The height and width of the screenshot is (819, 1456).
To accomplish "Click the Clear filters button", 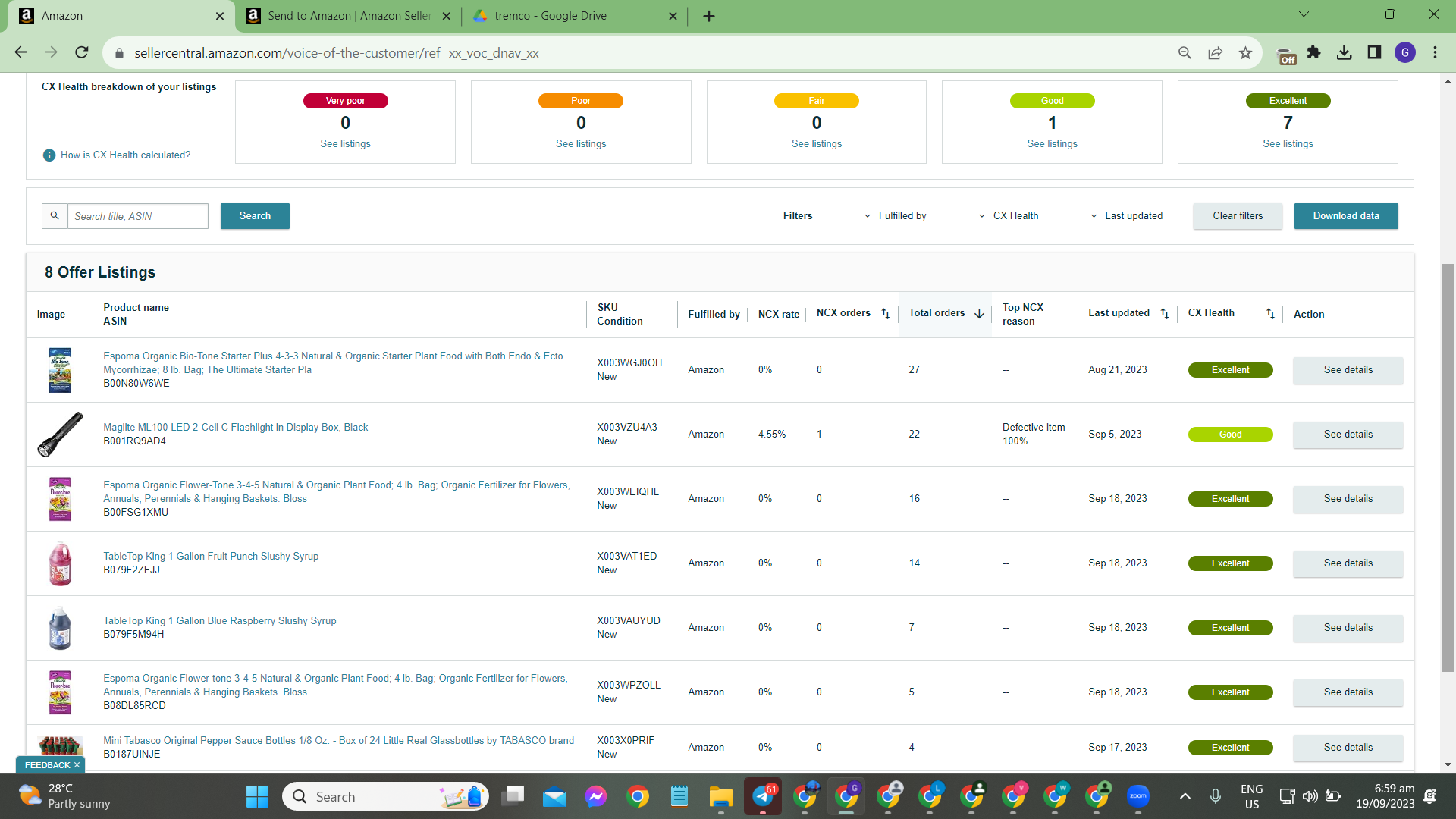I will (1238, 216).
